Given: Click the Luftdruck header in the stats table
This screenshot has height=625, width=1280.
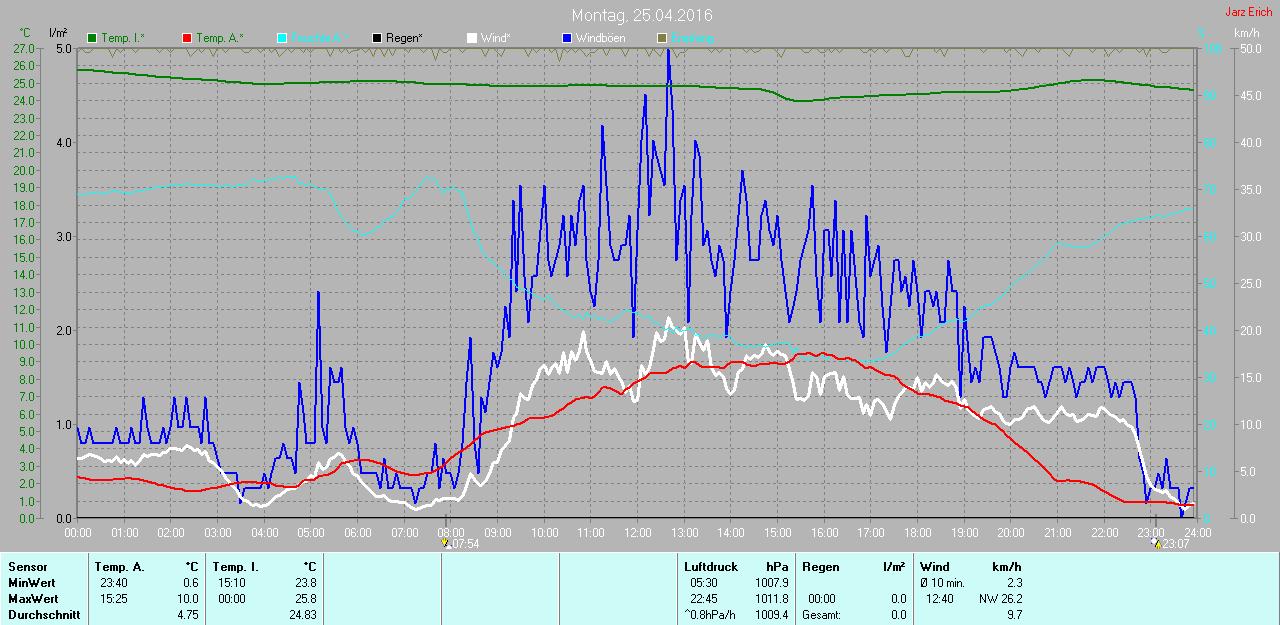Looking at the screenshot, I should [x=709, y=567].
